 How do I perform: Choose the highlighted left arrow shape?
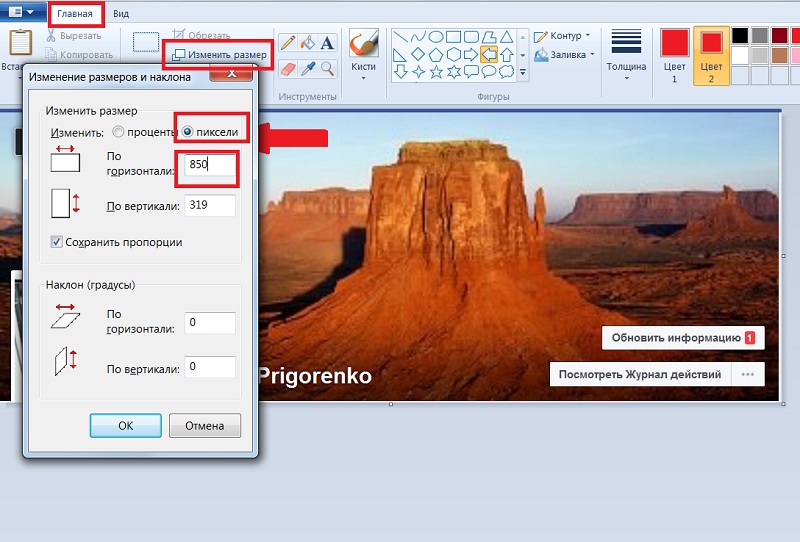[489, 54]
